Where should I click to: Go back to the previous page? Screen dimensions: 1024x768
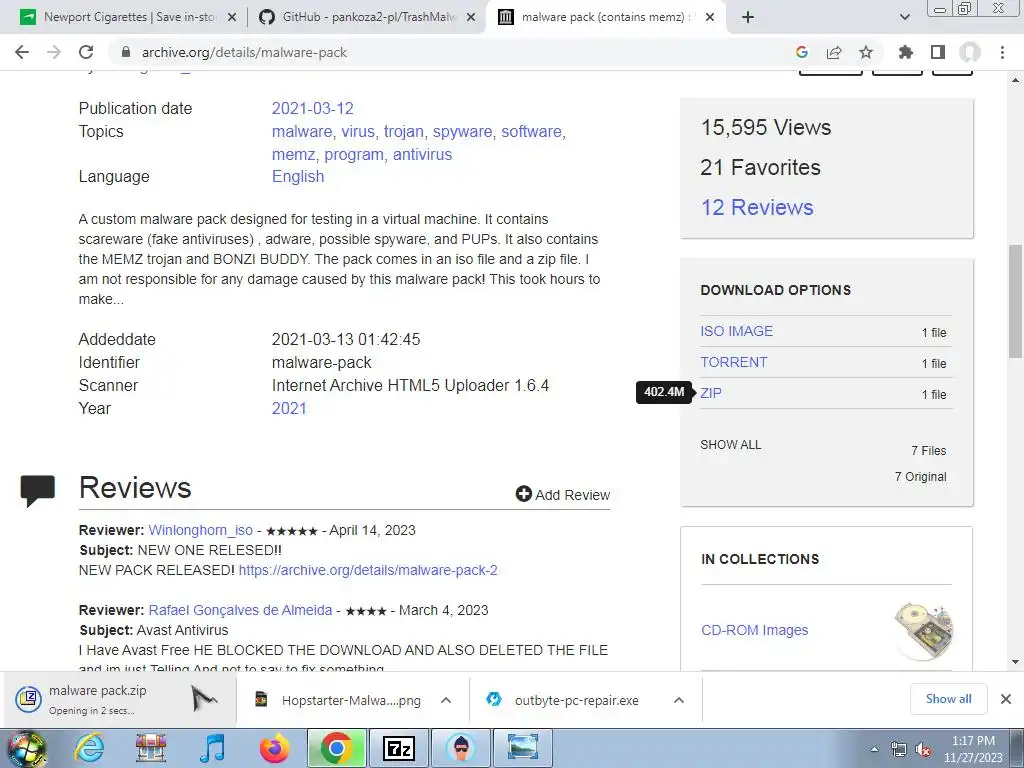click(x=22, y=52)
